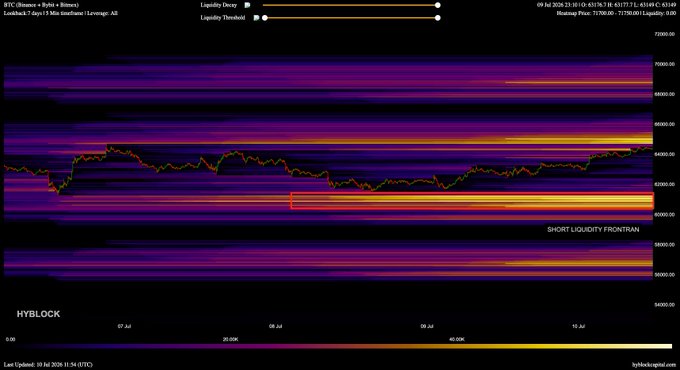Click the 08 Jul date axis label
Screen dimensions: 680x370
(x=275, y=326)
